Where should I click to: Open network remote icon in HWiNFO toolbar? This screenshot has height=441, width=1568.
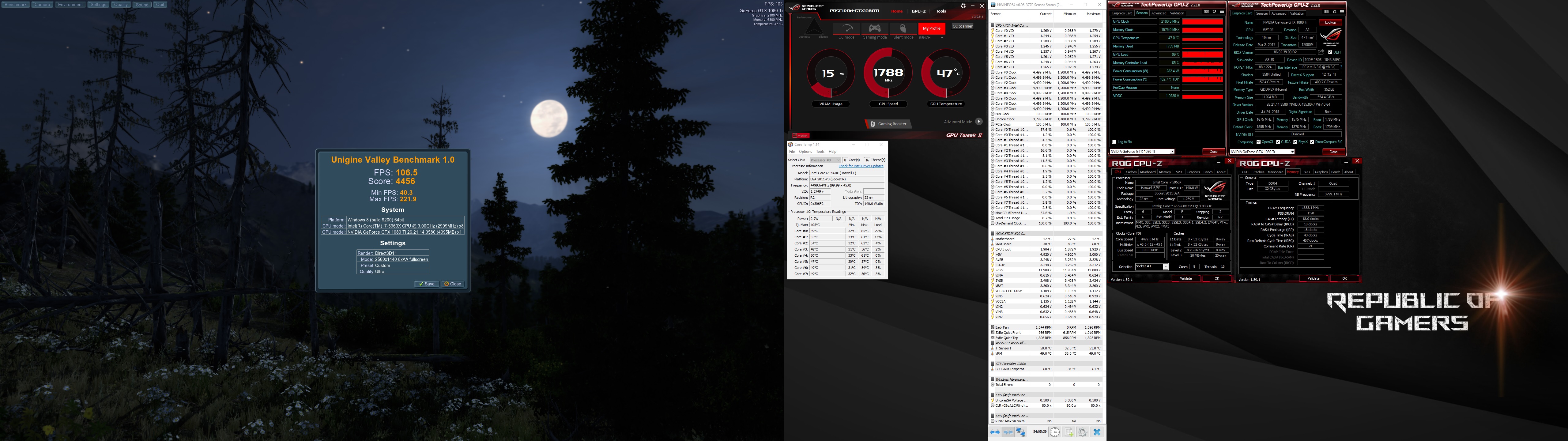pos(1021,432)
